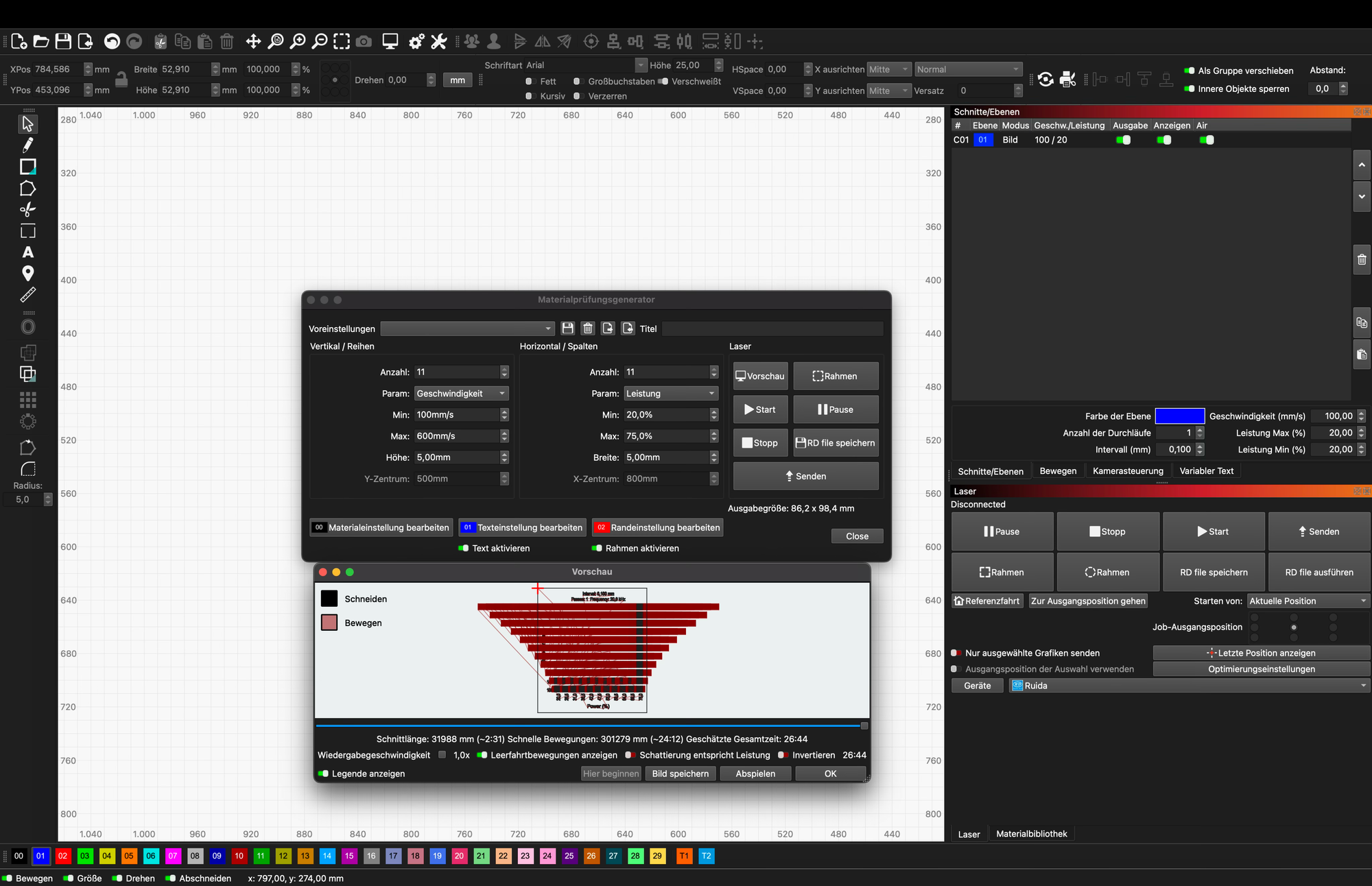This screenshot has width=1372, height=886.
Task: Open the Starten von dropdown
Action: click(x=1308, y=601)
